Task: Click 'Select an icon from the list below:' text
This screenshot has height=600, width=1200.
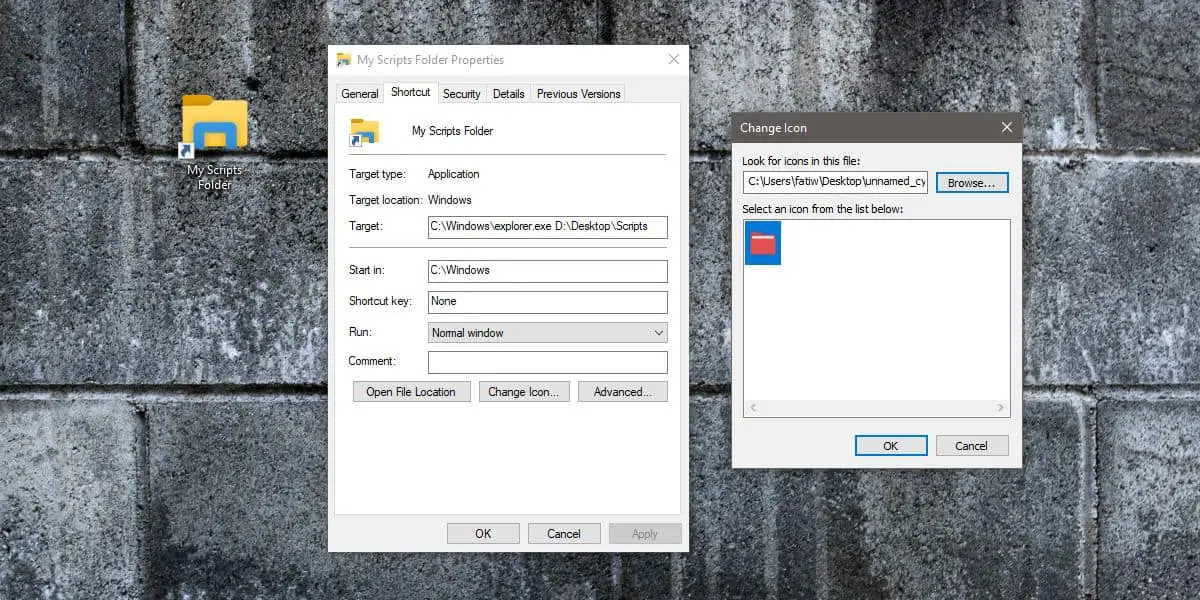Action: click(823, 209)
